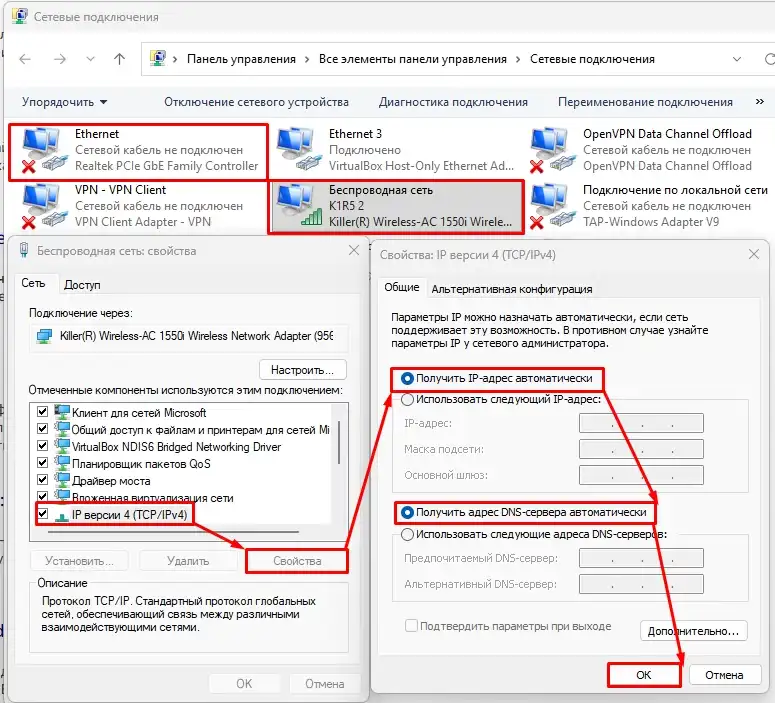Click the Back arrow in the explorer window

coord(25,59)
